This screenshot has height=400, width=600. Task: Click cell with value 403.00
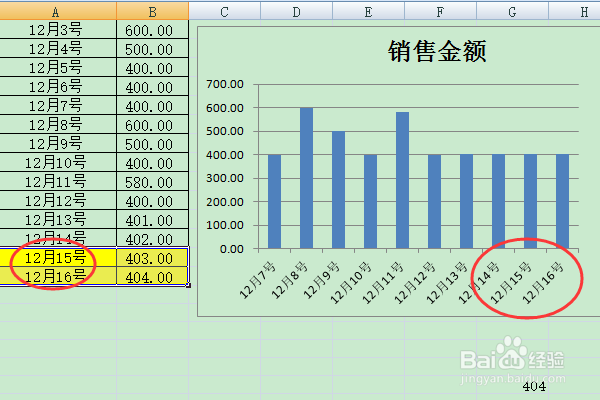click(152, 258)
